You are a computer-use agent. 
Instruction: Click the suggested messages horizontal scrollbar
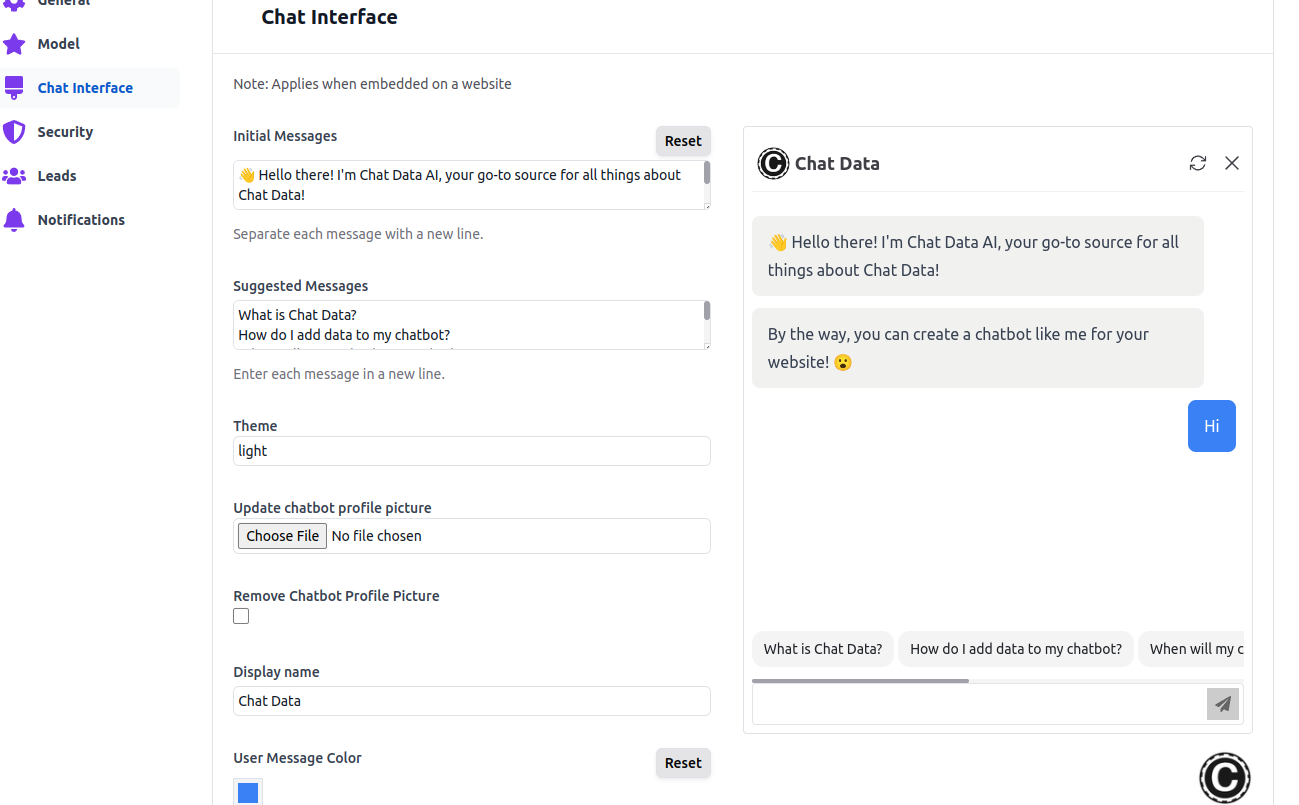point(860,681)
